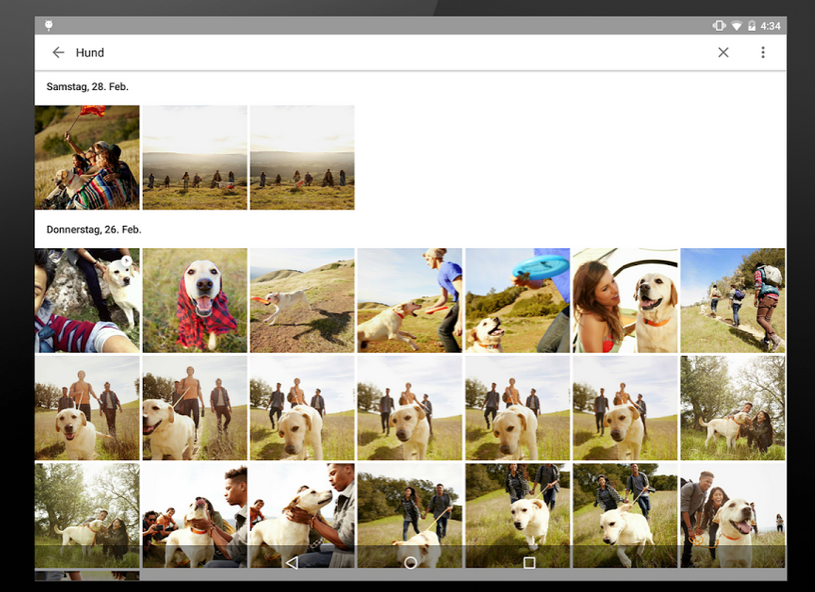Viewport: 815px width, 592px height.
Task: Select the Samstag, 28. Feb. date header
Action: coord(87,87)
